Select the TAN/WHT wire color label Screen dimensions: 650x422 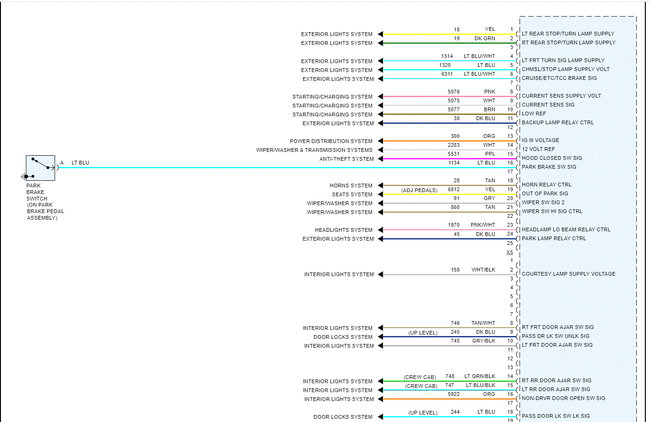click(x=483, y=323)
